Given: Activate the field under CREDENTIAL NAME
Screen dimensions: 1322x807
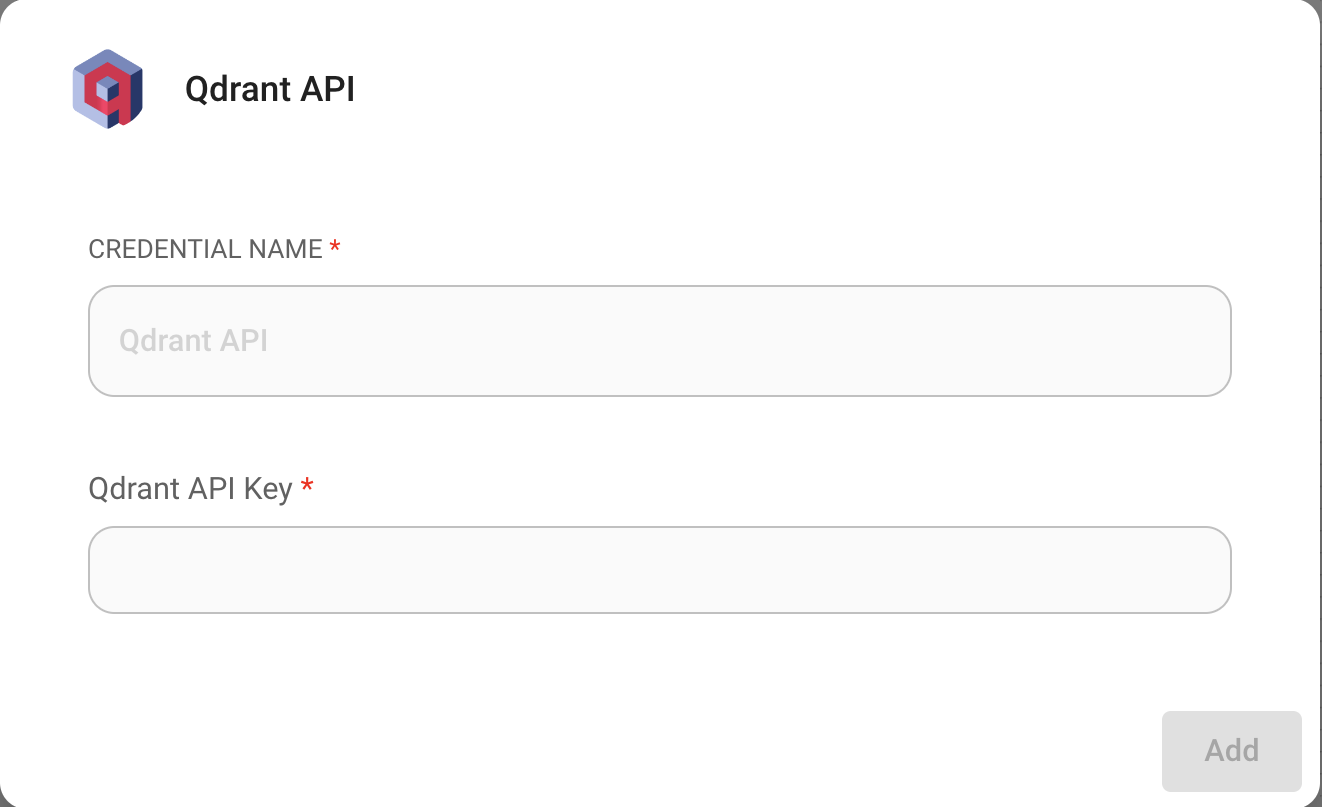Looking at the screenshot, I should 659,341.
